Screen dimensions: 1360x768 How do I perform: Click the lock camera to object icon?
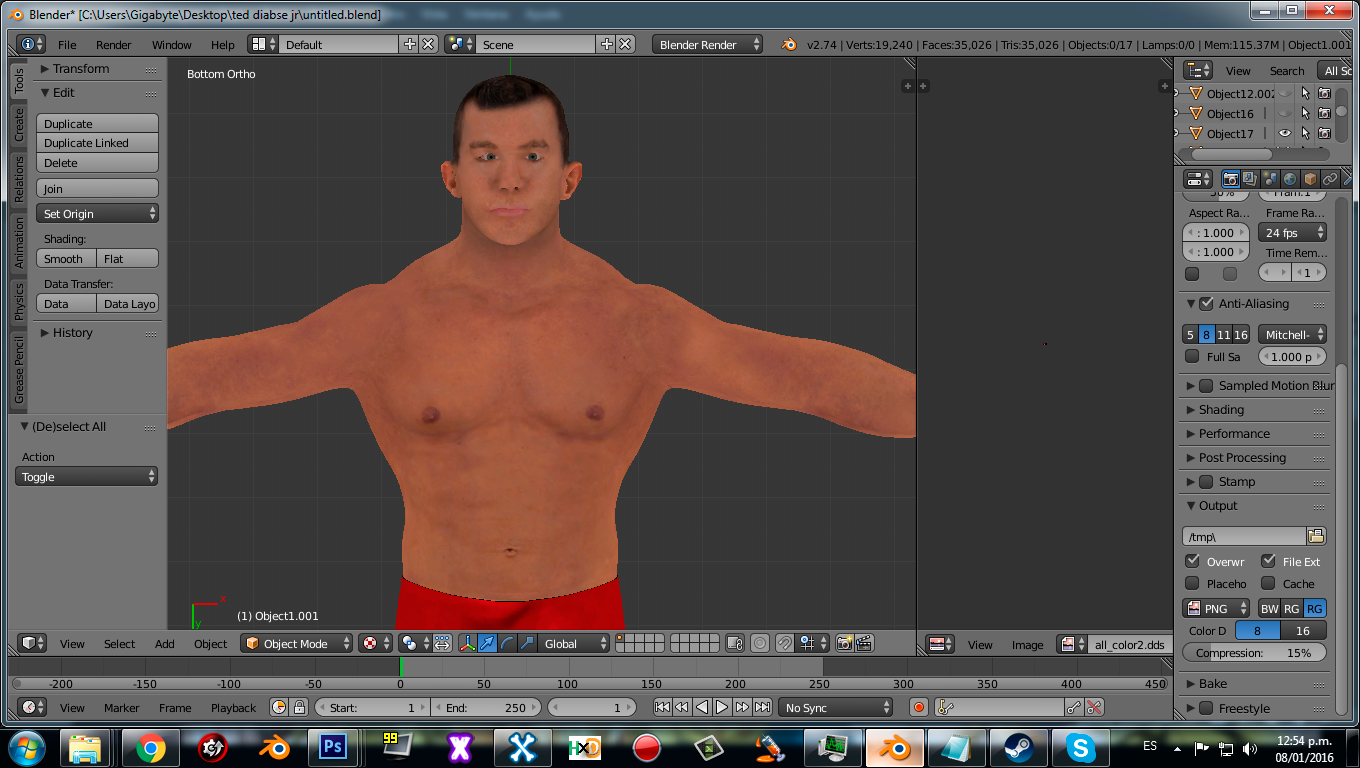(735, 643)
